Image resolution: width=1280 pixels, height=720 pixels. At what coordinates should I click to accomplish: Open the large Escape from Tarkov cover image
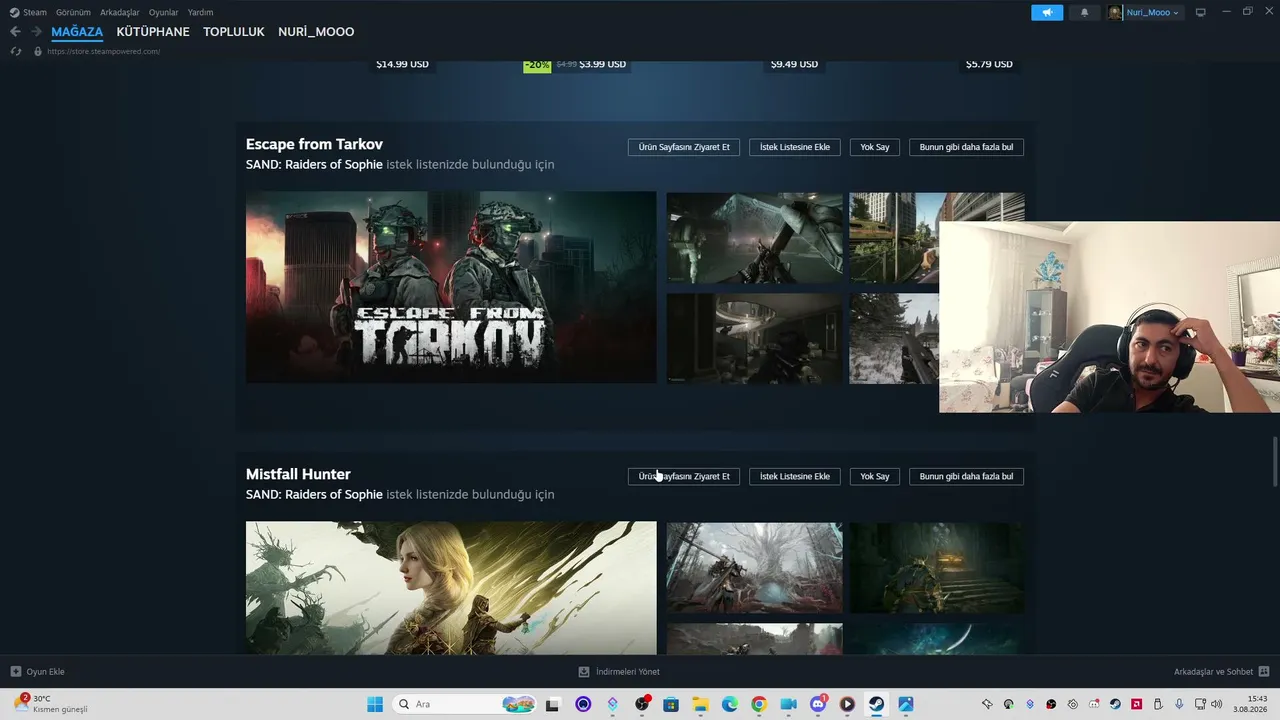tap(451, 287)
